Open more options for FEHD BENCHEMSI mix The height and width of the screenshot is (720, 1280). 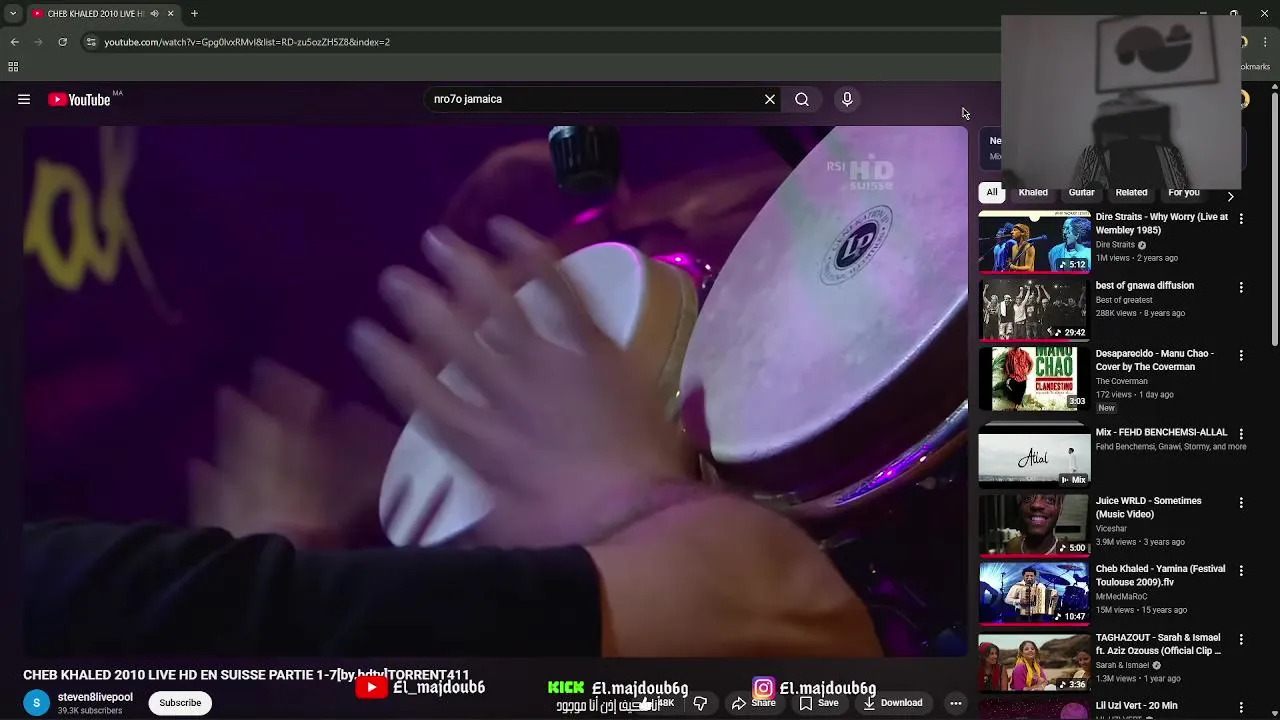[1241, 434]
